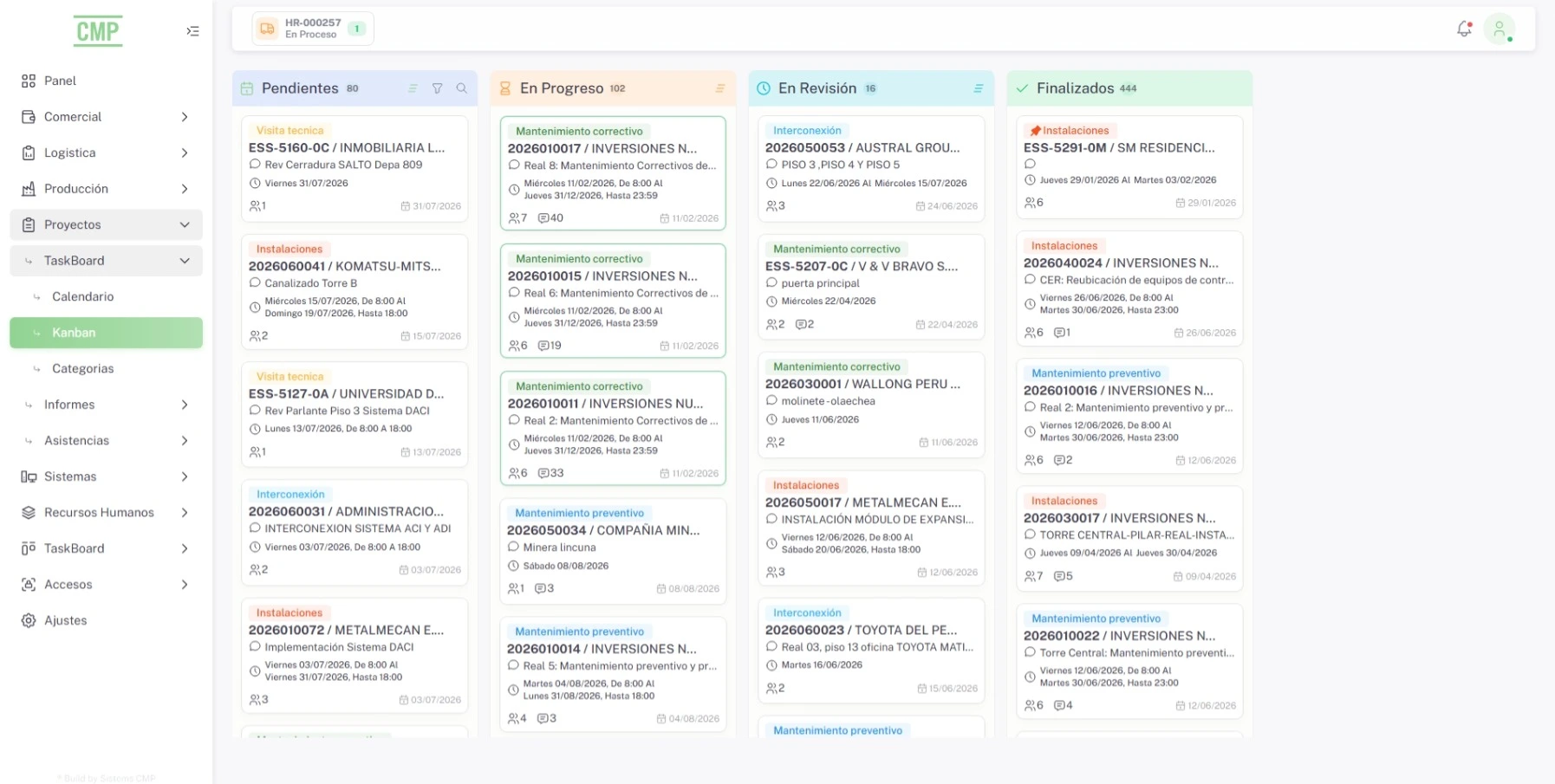Click 'Rev Cerradura SALTO Depa 809' text

344,165
